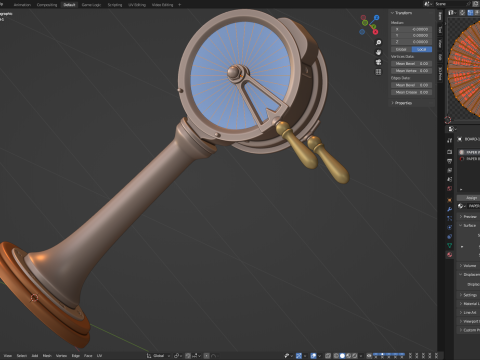Viewport: 480px width, 360px height.
Task: Expand the Volume material panel
Action: pos(469,266)
